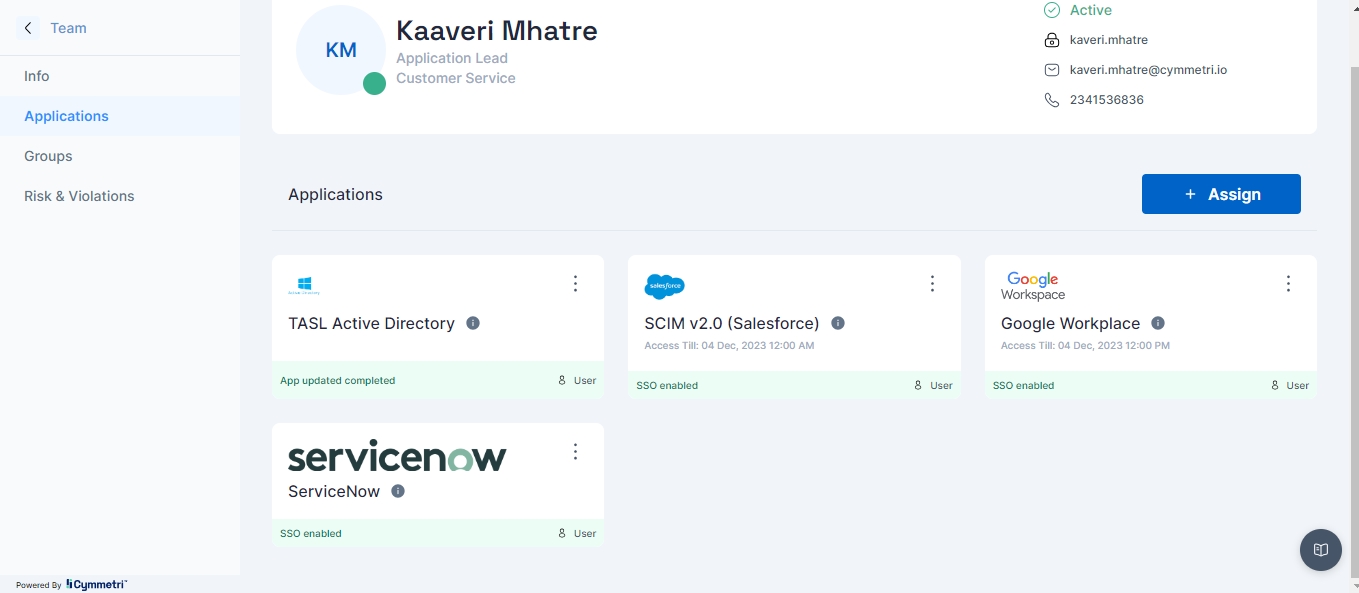Click the Windows Active Directory logo
The image size is (1359, 593).
click(304, 286)
